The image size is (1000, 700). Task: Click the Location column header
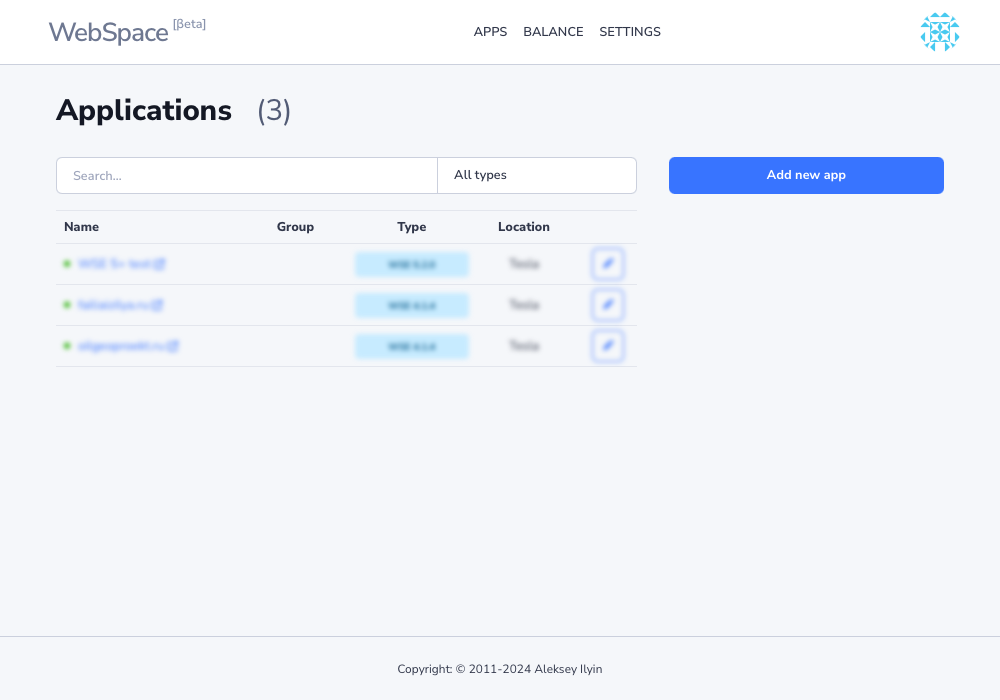point(524,227)
